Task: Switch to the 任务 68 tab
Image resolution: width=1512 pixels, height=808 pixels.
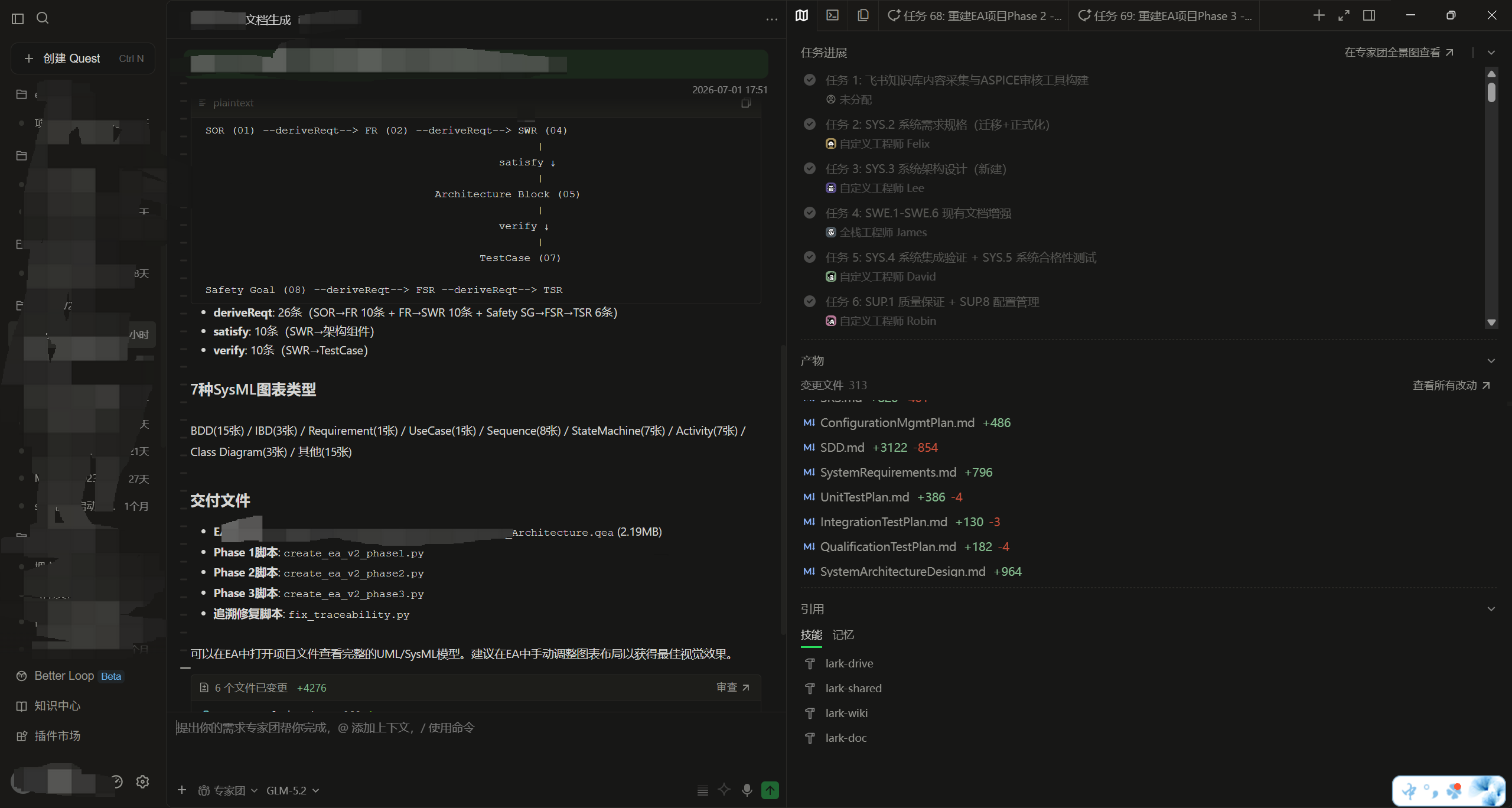Action: click(x=975, y=16)
